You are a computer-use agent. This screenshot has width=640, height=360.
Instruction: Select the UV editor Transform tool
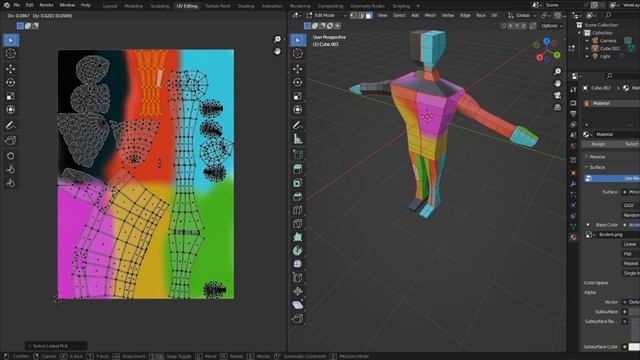tap(11, 110)
